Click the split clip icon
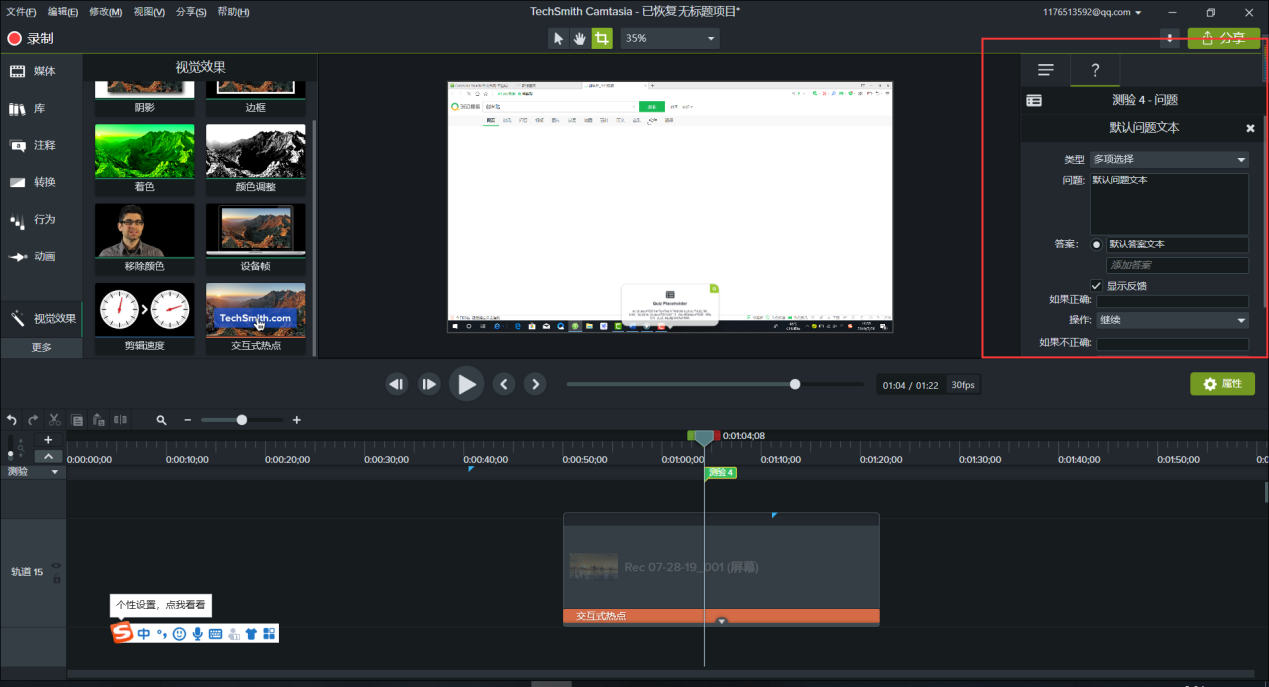The image size is (1269, 687). (120, 420)
